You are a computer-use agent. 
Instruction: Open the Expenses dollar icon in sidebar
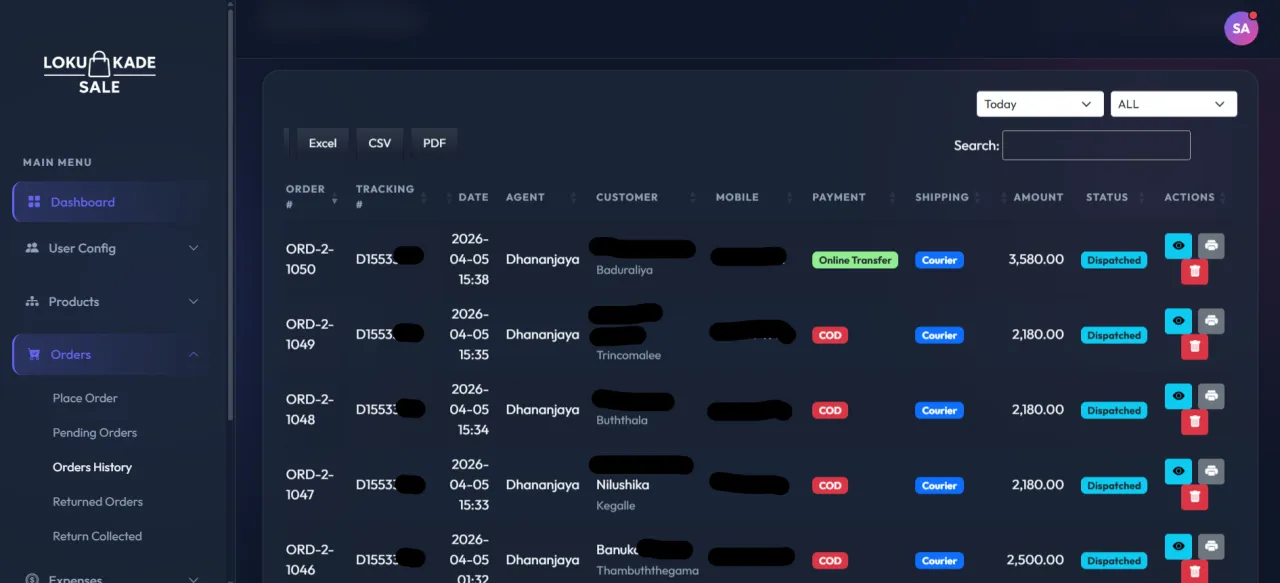click(34, 578)
